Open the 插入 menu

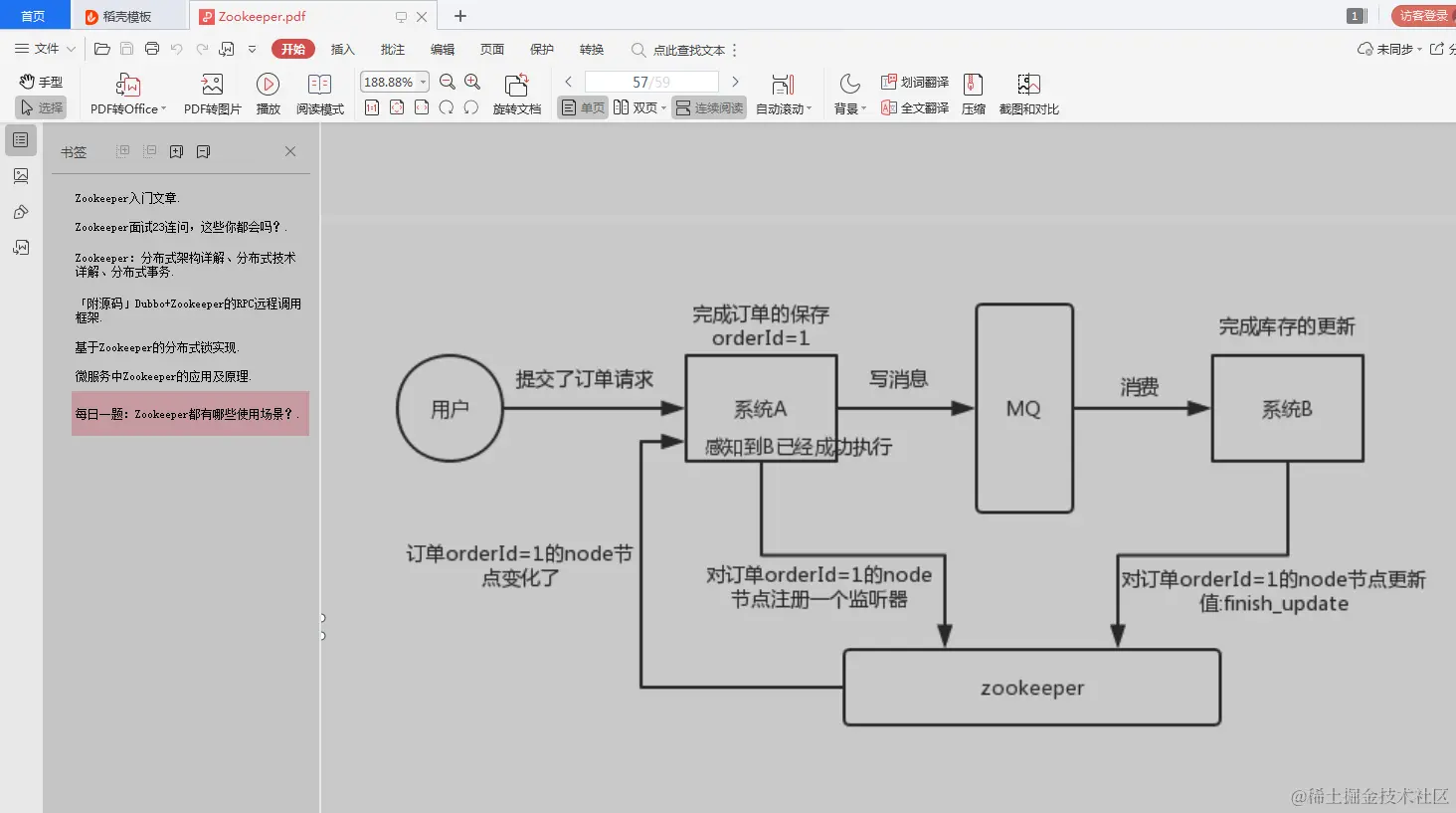tap(342, 49)
